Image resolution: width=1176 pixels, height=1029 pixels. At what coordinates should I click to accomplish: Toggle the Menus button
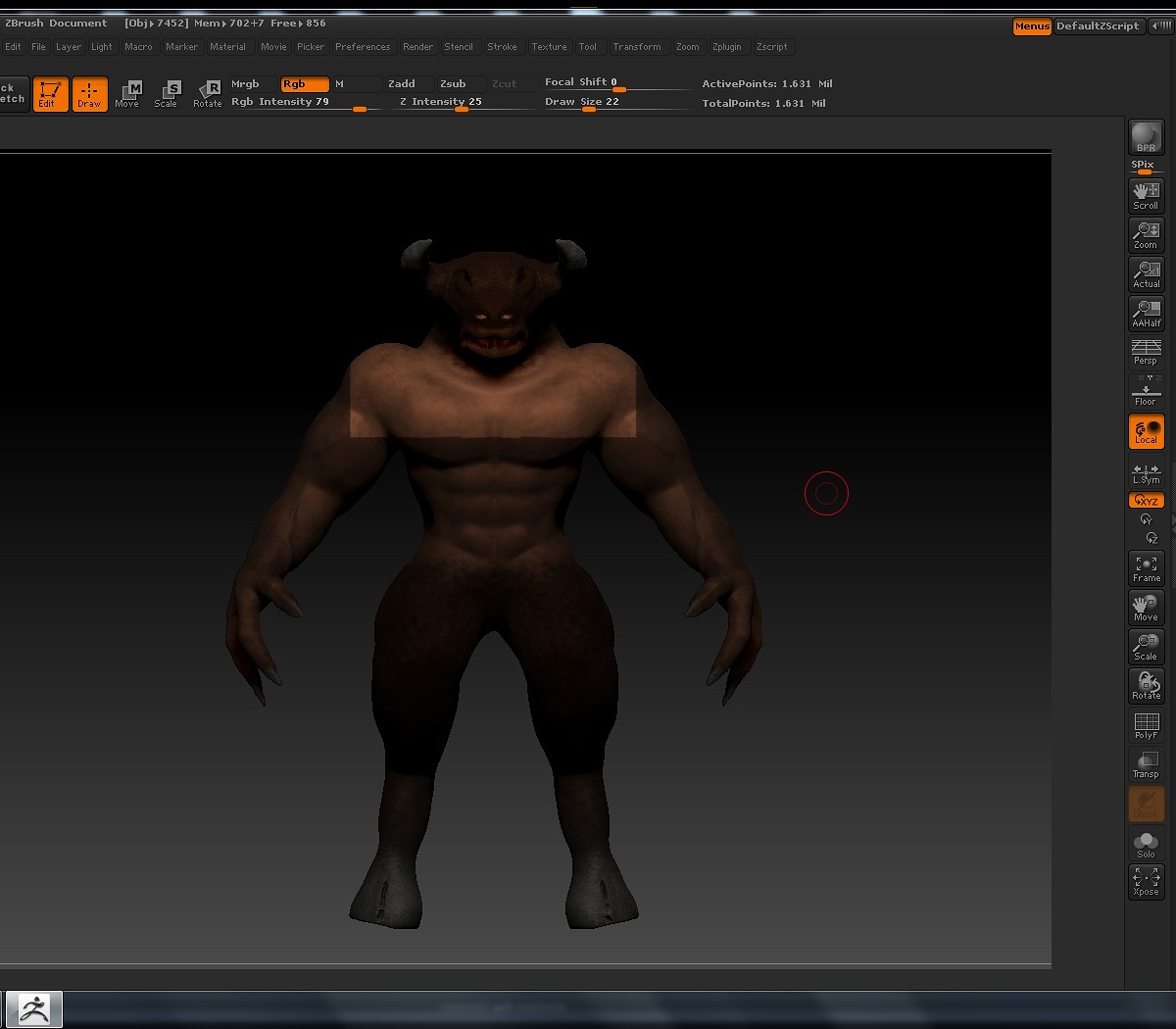(x=1032, y=26)
